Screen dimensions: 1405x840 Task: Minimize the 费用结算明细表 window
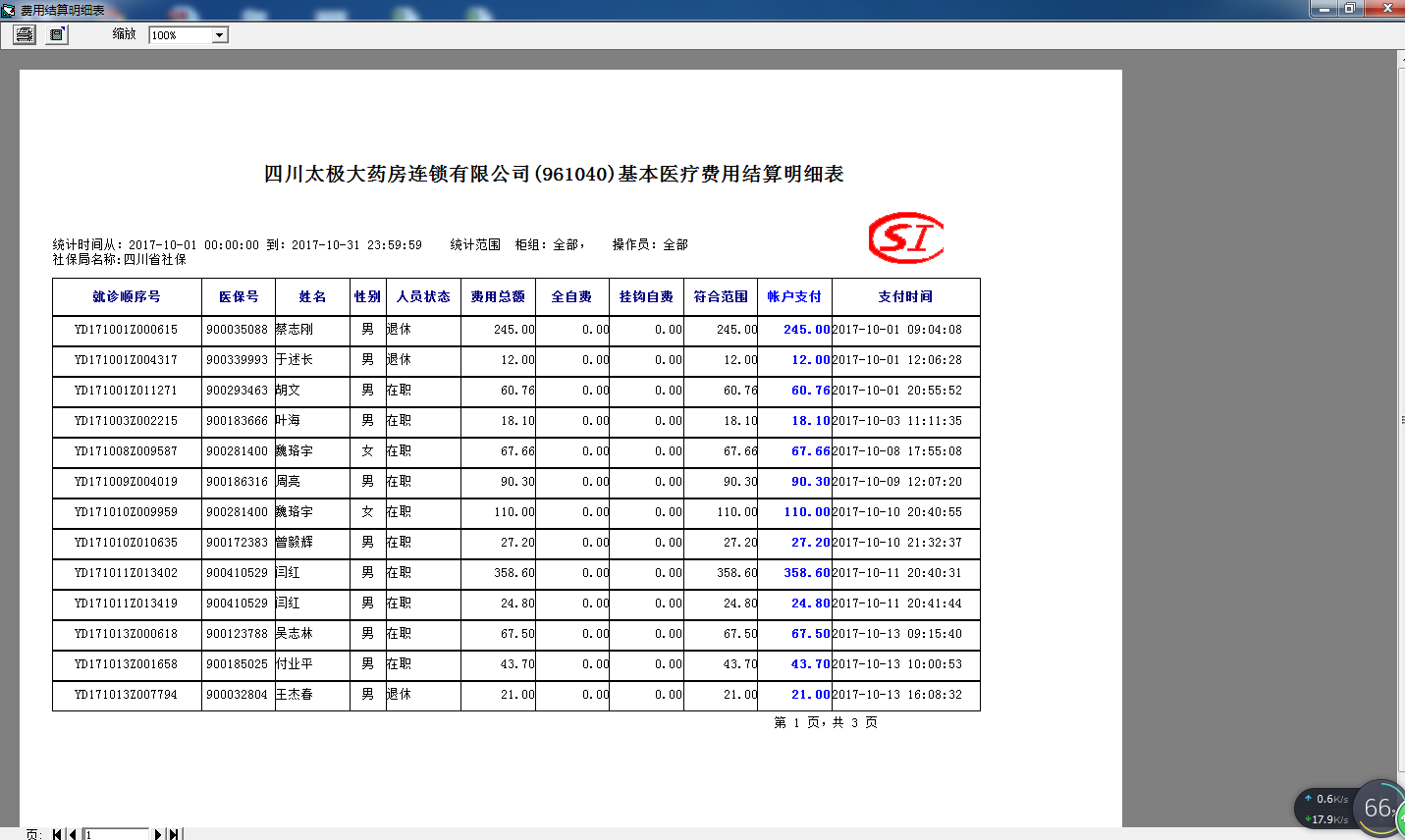click(1325, 9)
